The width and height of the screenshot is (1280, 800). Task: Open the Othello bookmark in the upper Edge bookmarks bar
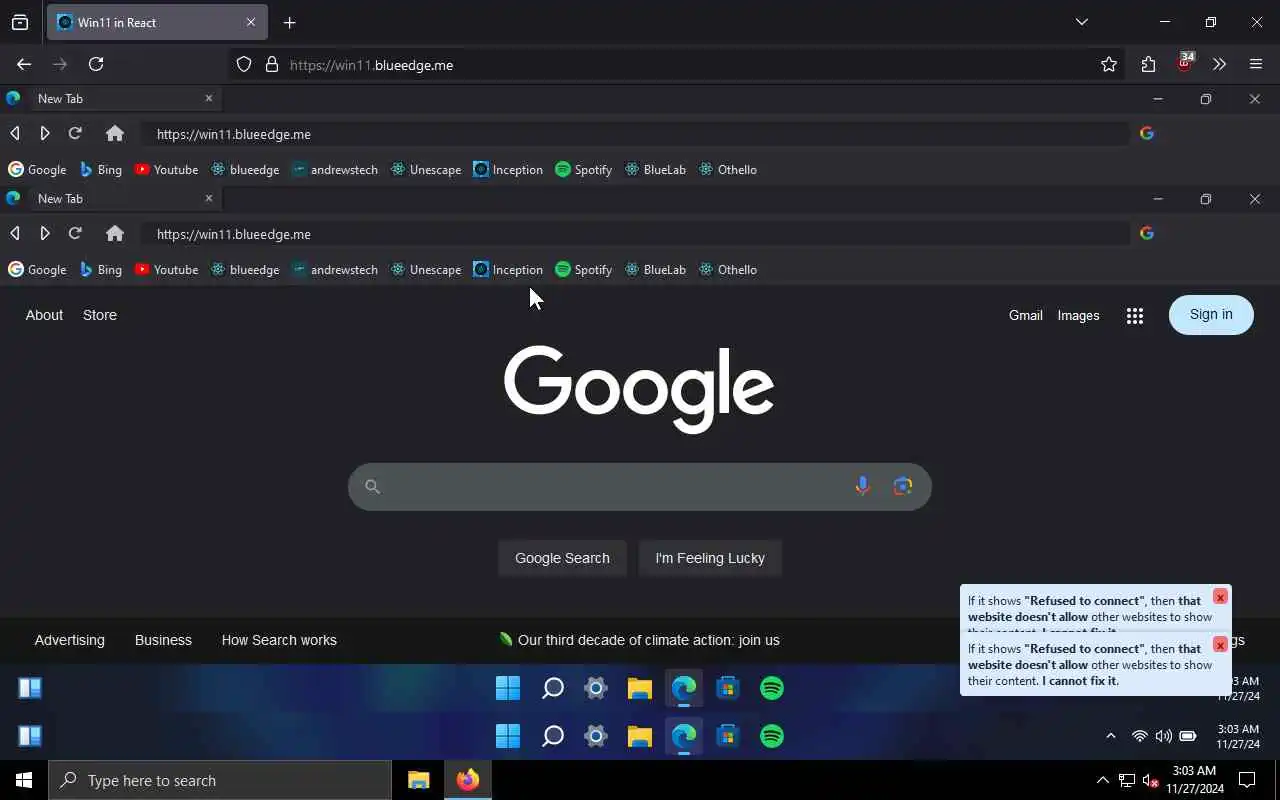pyautogui.click(x=728, y=169)
